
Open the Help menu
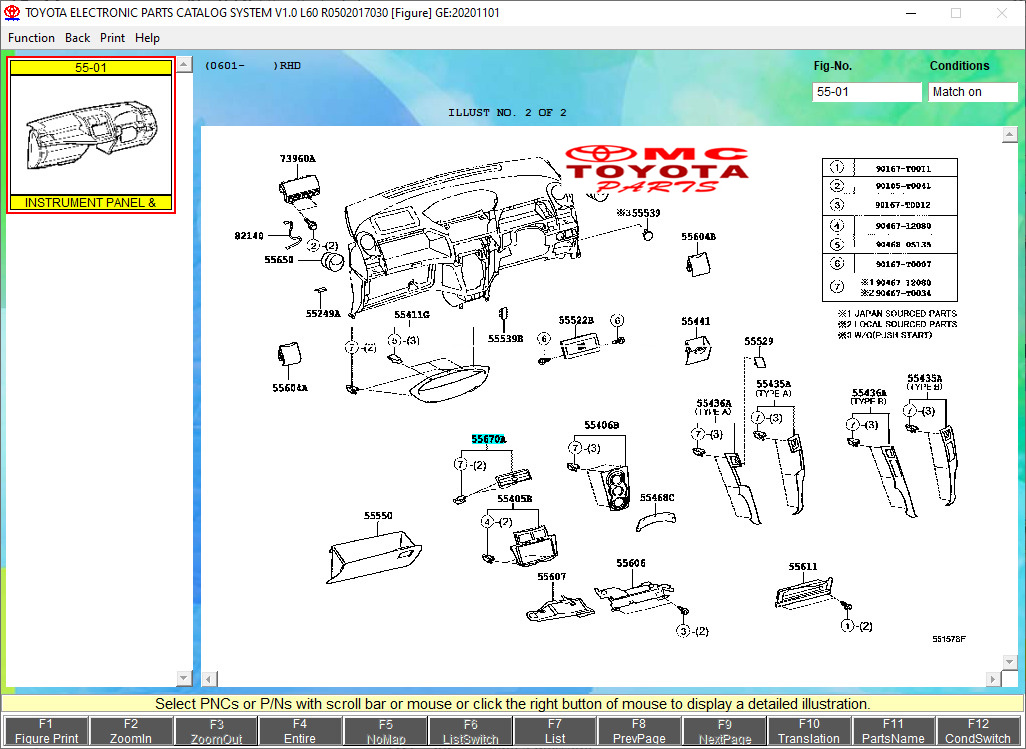pyautogui.click(x=147, y=38)
